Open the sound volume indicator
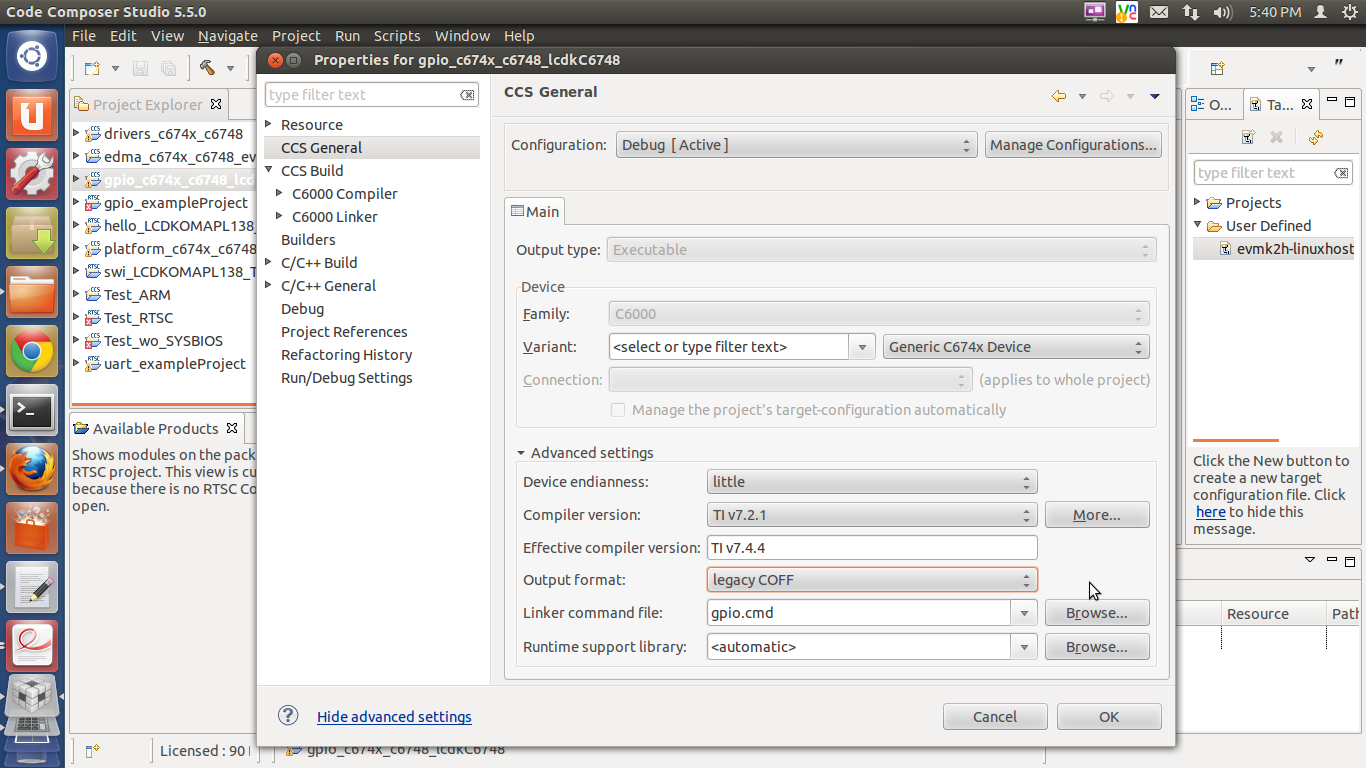The image size is (1366, 768). click(x=1222, y=12)
